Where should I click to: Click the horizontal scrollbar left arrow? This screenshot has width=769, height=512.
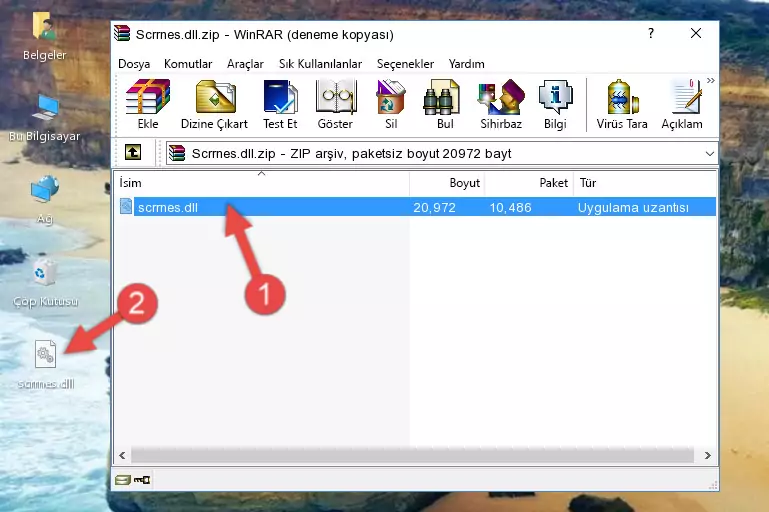[x=122, y=455]
